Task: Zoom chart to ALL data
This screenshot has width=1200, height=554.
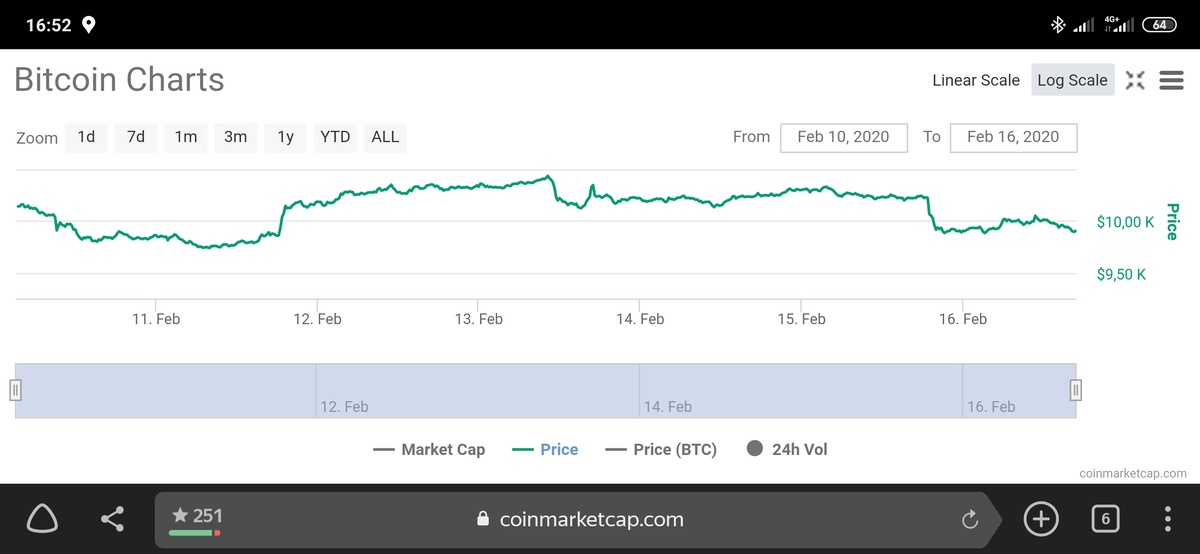Action: click(385, 137)
